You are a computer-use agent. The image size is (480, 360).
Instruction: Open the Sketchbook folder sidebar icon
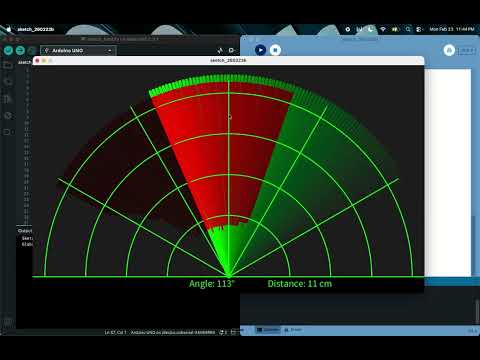(x=8, y=65)
